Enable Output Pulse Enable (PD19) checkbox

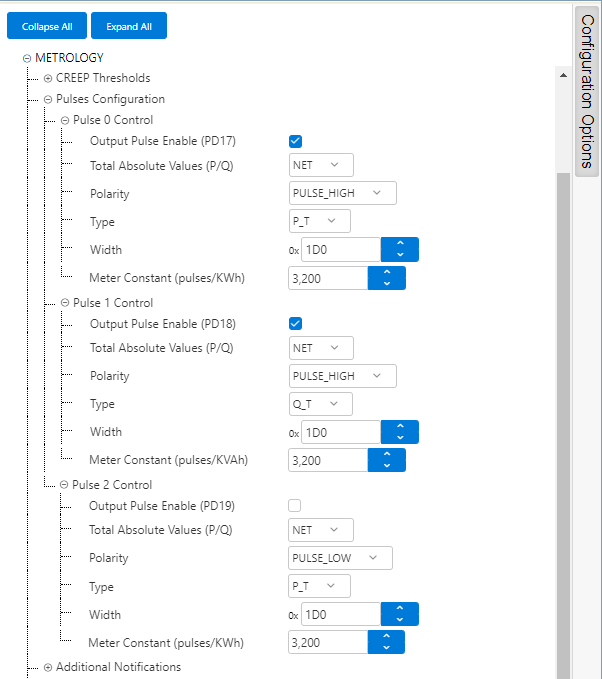point(295,505)
